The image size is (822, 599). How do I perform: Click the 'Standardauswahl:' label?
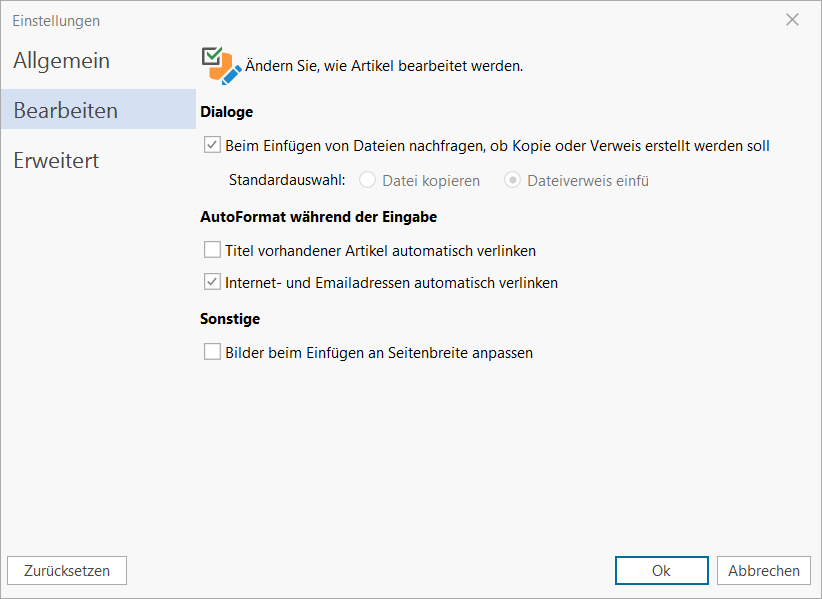point(287,181)
